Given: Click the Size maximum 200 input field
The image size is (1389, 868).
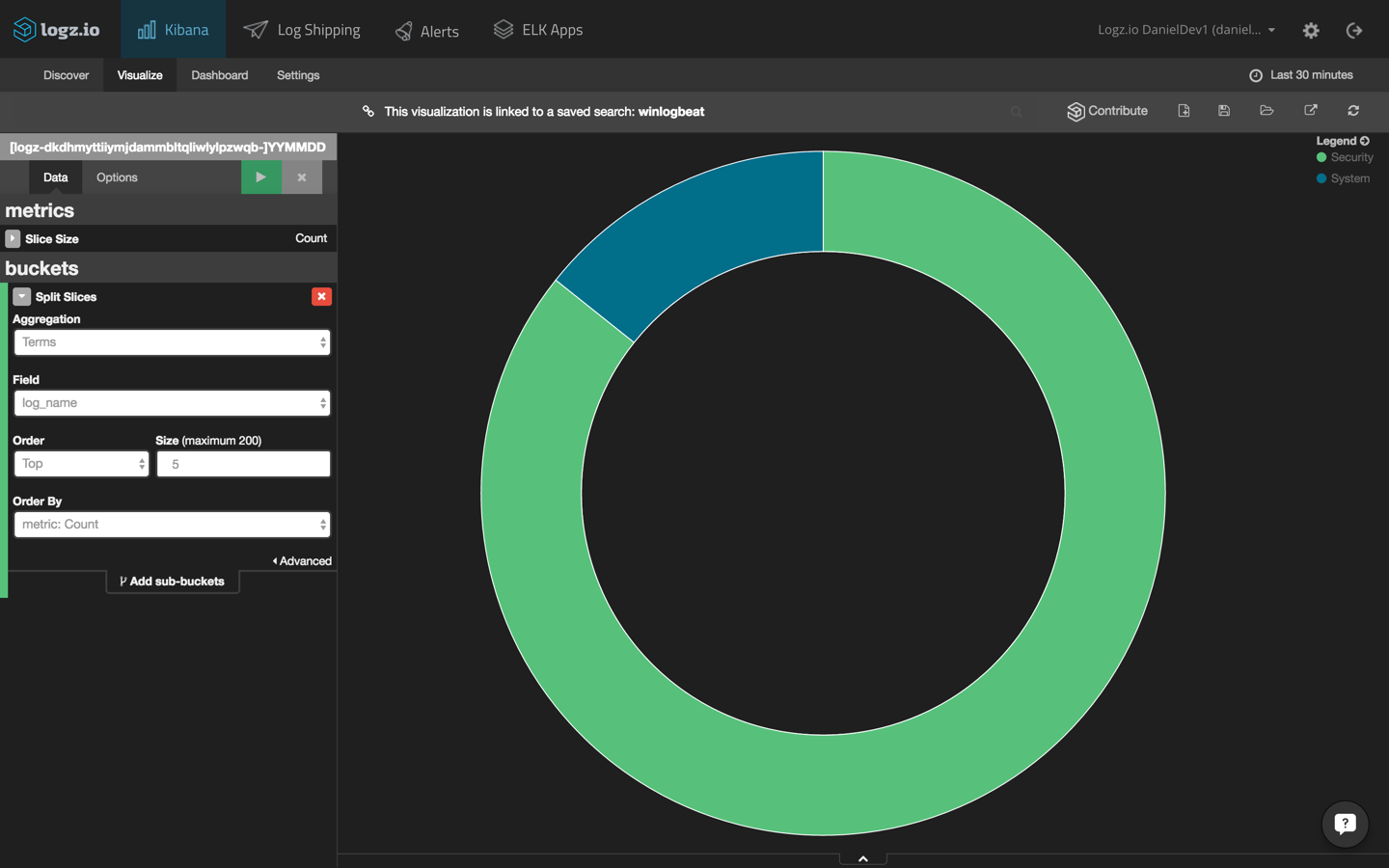Looking at the screenshot, I should [x=243, y=464].
